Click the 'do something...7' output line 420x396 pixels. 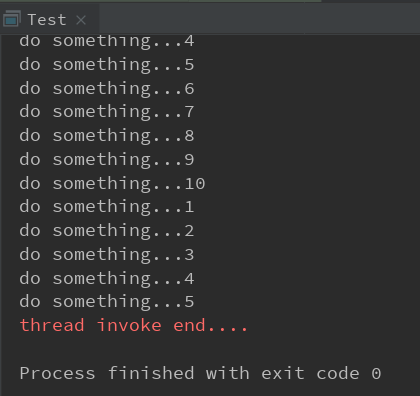coord(107,112)
